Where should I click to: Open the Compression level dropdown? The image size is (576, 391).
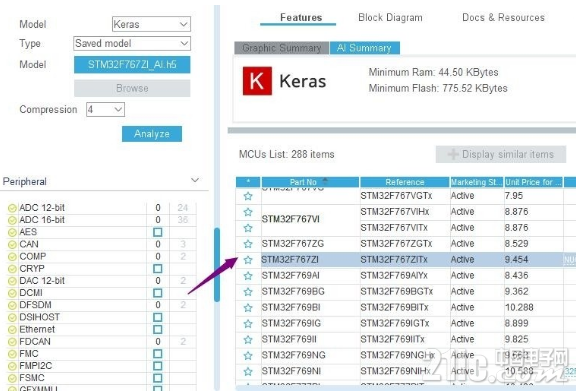pos(105,110)
